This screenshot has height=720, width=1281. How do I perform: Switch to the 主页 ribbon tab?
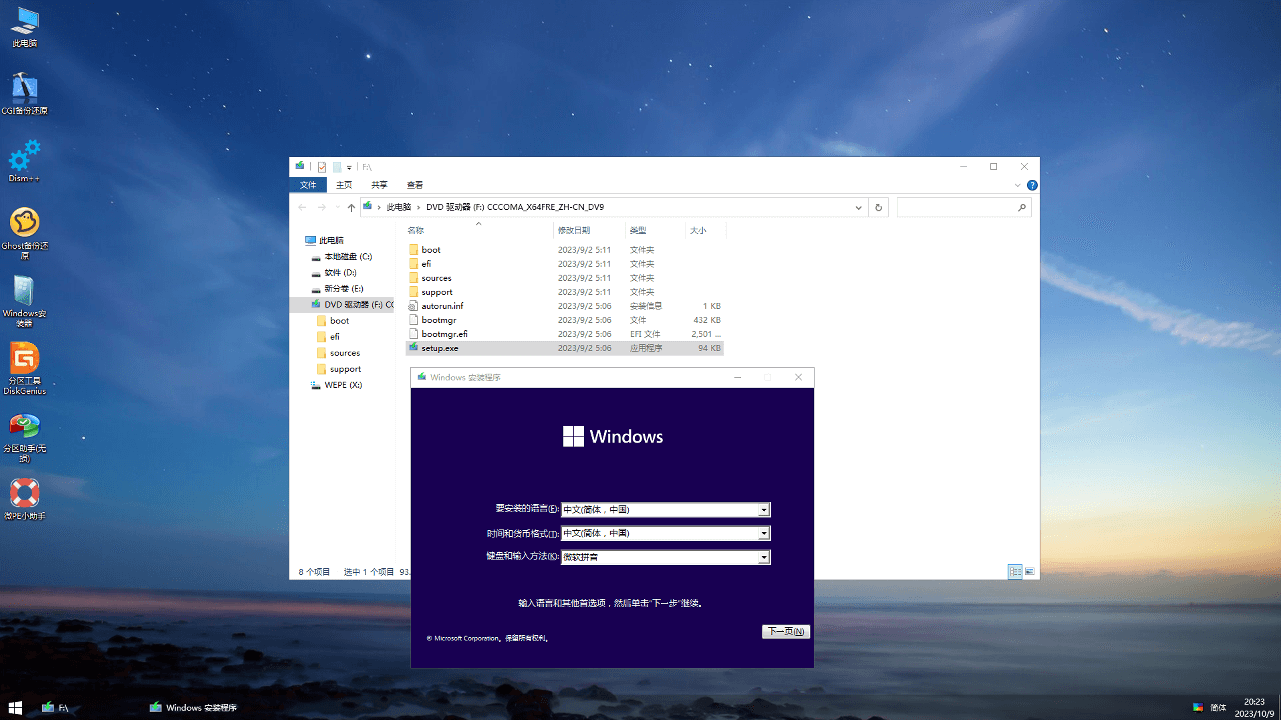[x=344, y=185]
